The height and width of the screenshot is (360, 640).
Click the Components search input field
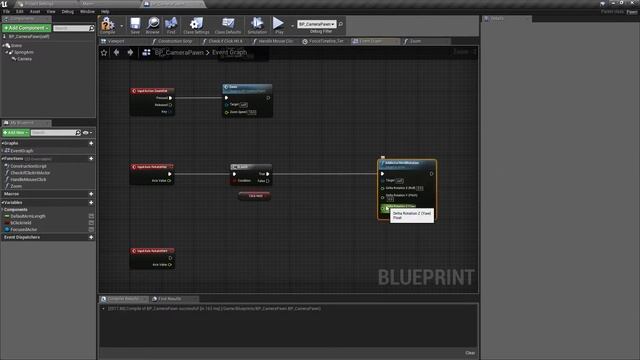point(70,28)
